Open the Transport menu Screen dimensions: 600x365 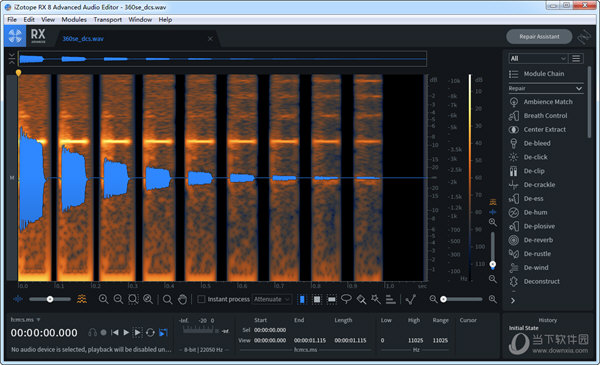click(x=108, y=20)
